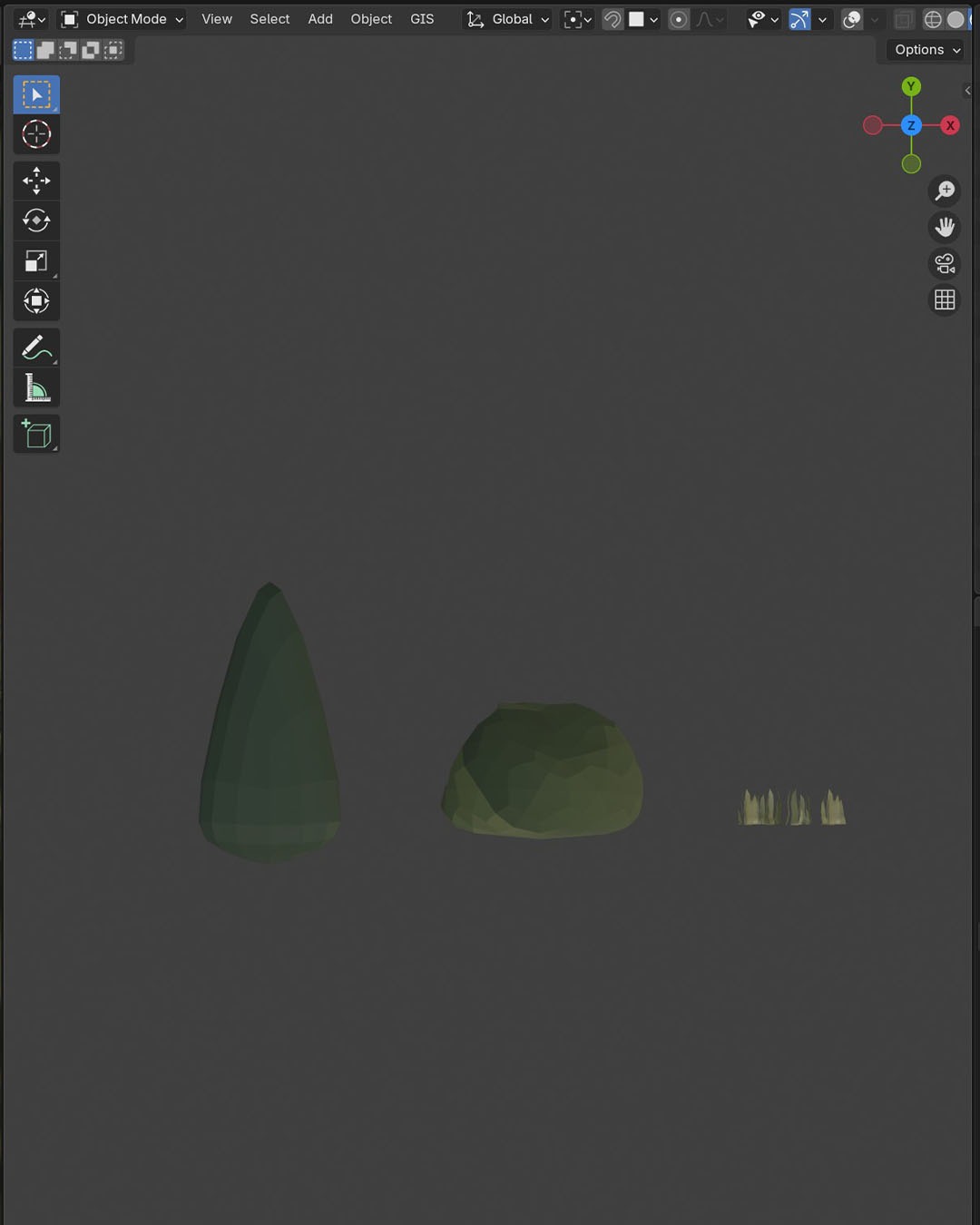The height and width of the screenshot is (1225, 980).
Task: Open the View menu
Action: [x=217, y=19]
